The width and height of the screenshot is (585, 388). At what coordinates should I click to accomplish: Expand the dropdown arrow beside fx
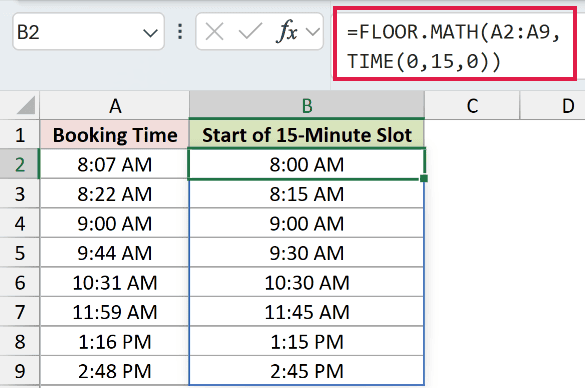[313, 32]
